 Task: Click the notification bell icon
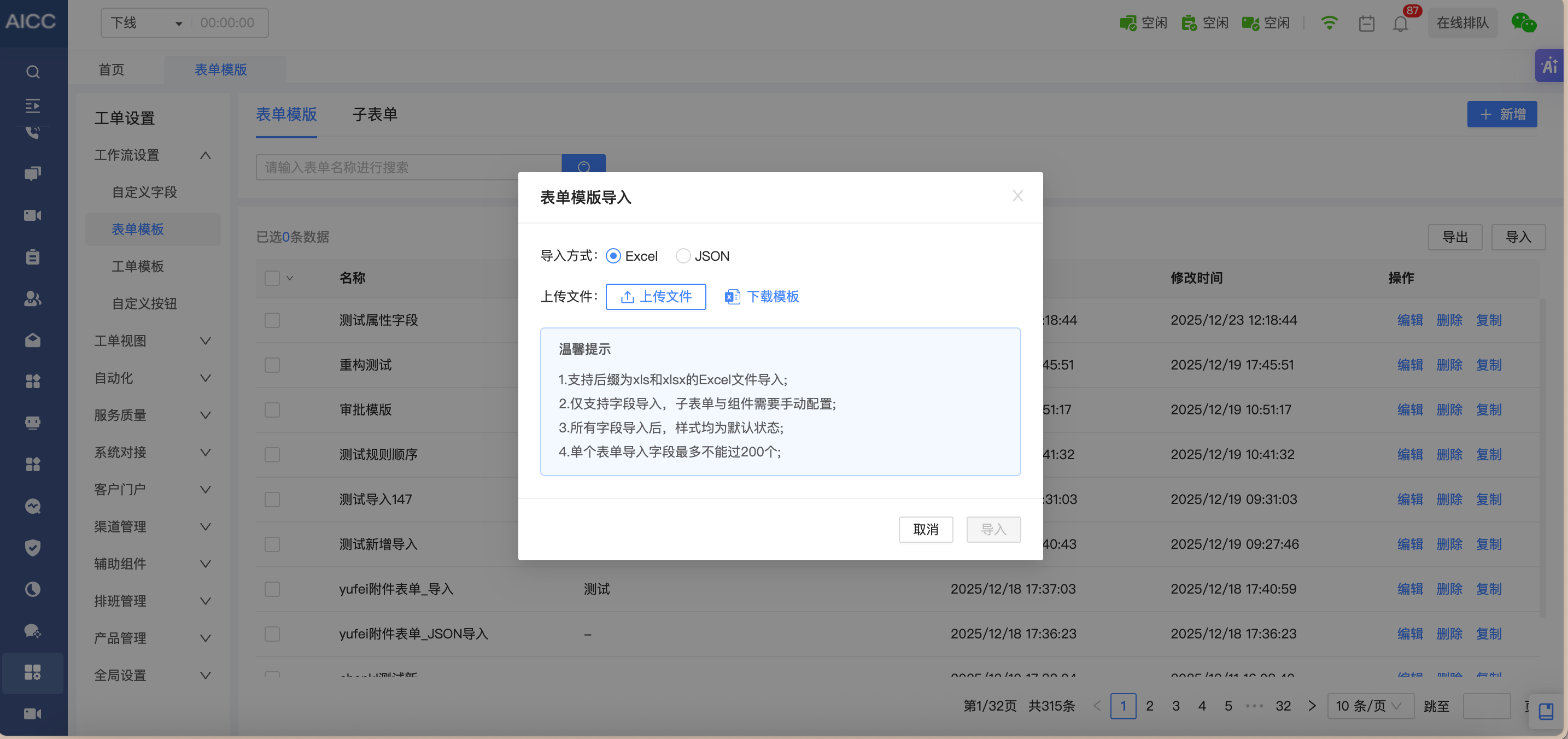pos(1400,24)
